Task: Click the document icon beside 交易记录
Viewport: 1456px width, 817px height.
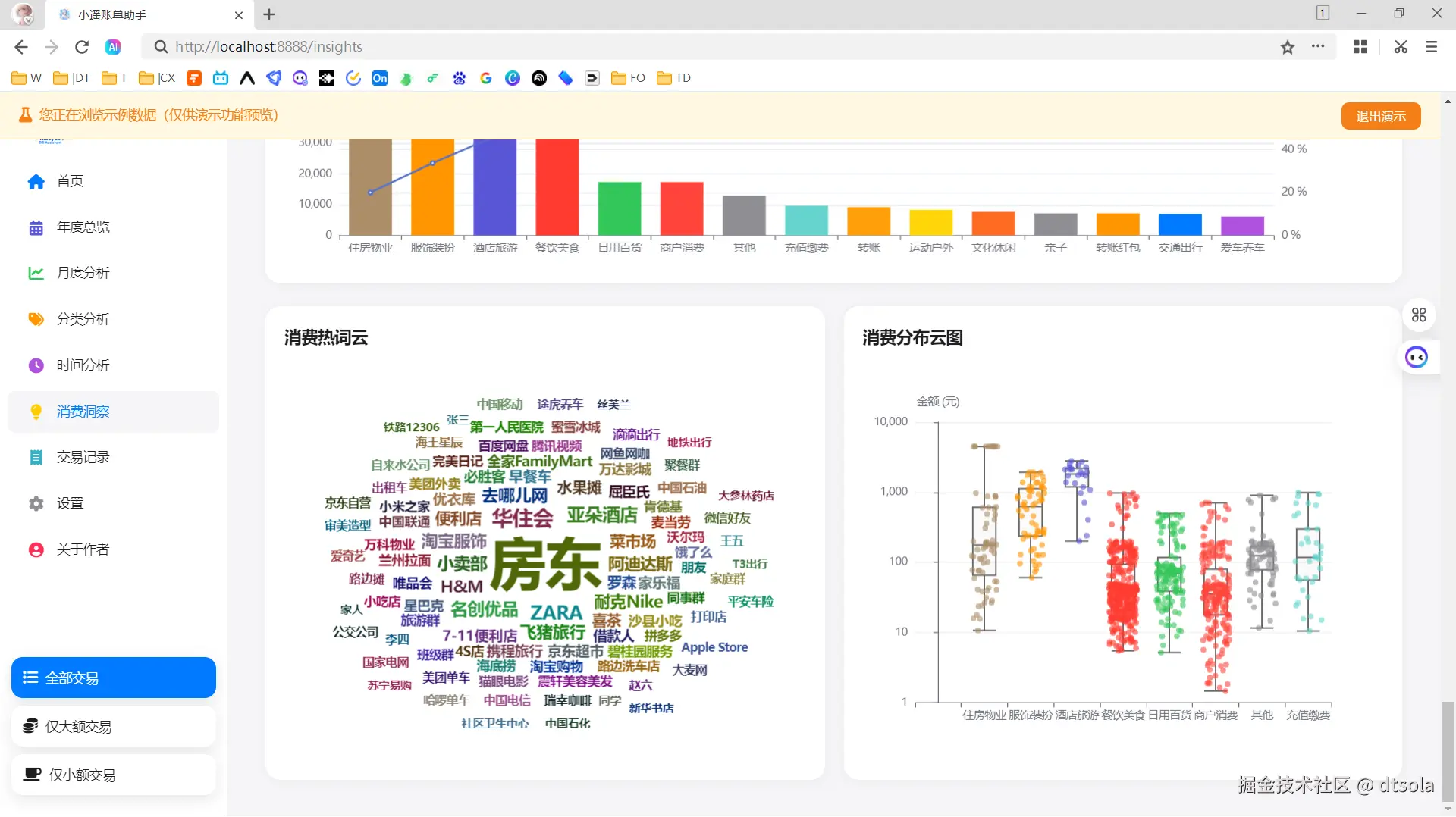Action: 36,458
